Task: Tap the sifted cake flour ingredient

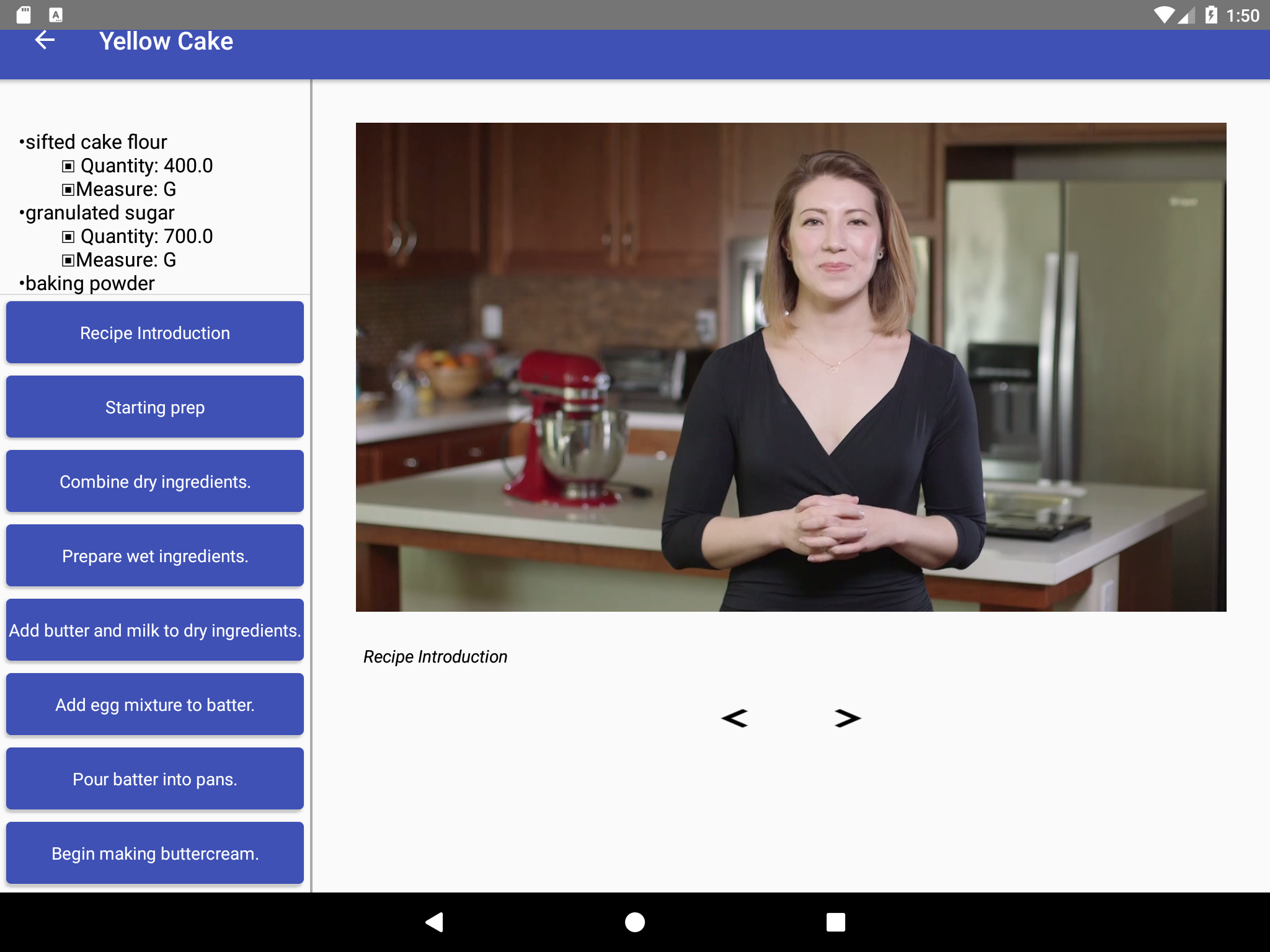Action: pos(96,142)
